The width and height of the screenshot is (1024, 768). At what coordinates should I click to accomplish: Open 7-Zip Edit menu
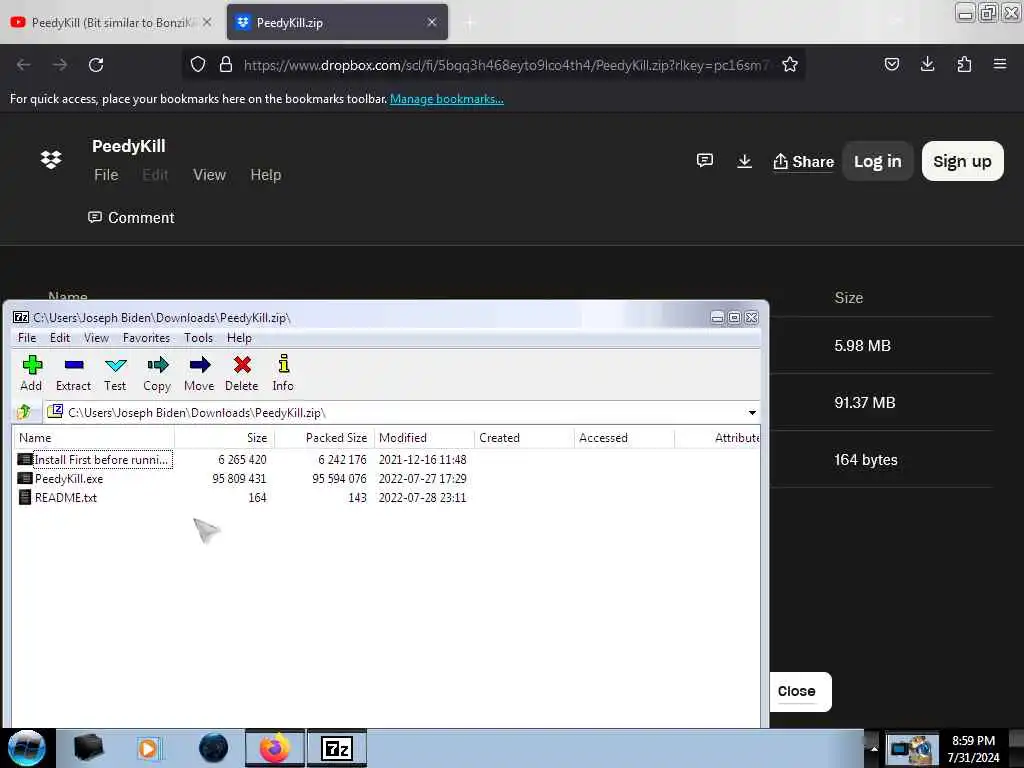click(x=59, y=338)
